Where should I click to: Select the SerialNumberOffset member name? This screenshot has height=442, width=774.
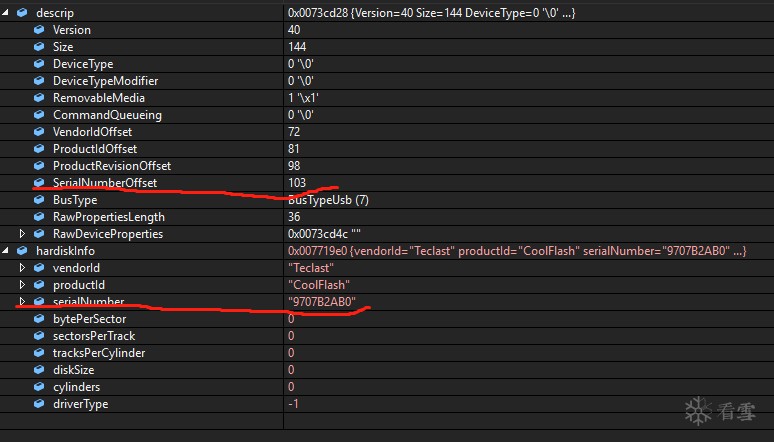pyautogui.click(x=105, y=183)
